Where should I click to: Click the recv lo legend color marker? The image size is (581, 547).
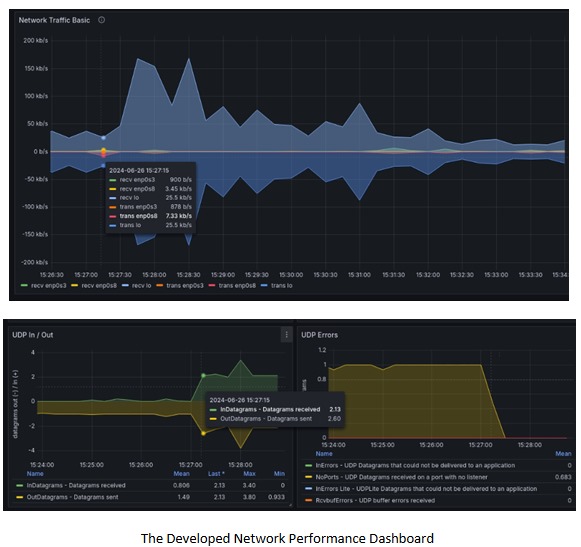[x=125, y=285]
